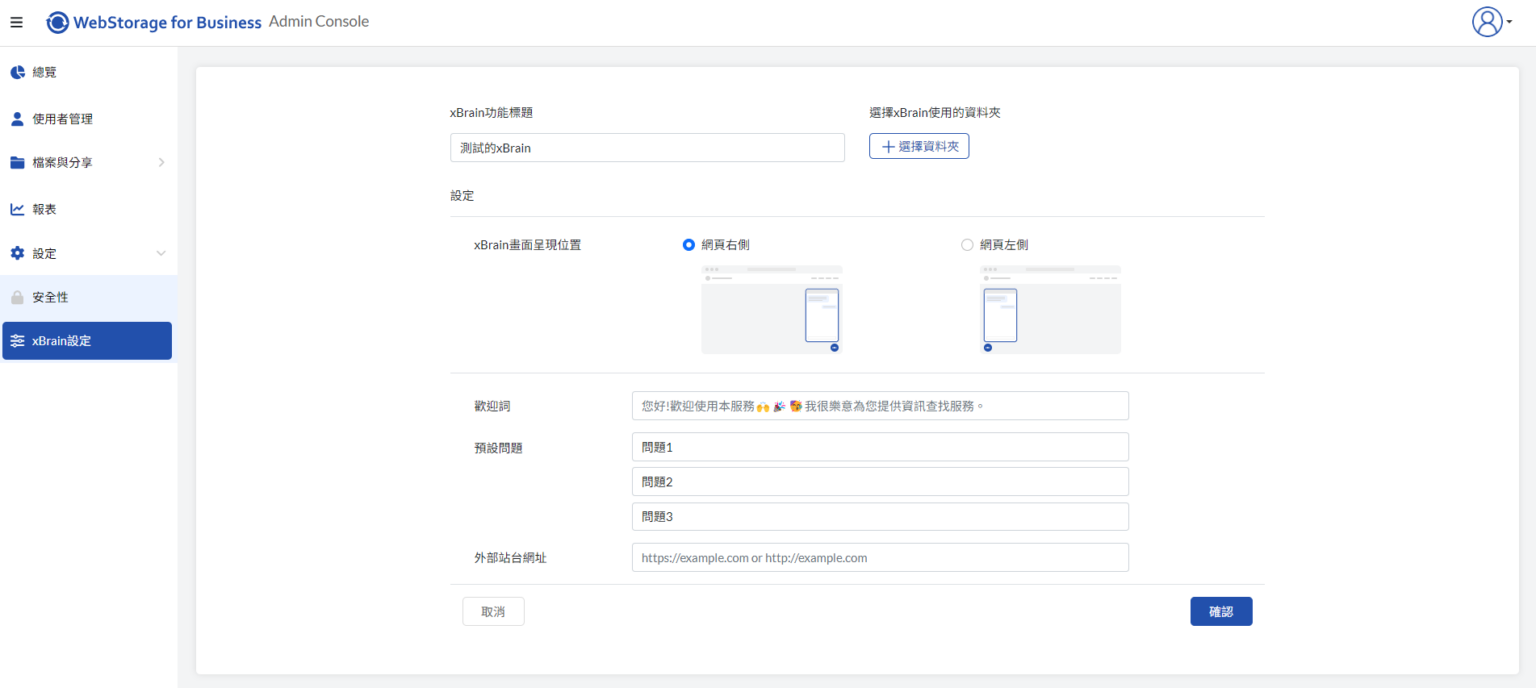Screen dimensions: 1536x688
Task: Click the 設定 sidebar label
Action: [45, 254]
